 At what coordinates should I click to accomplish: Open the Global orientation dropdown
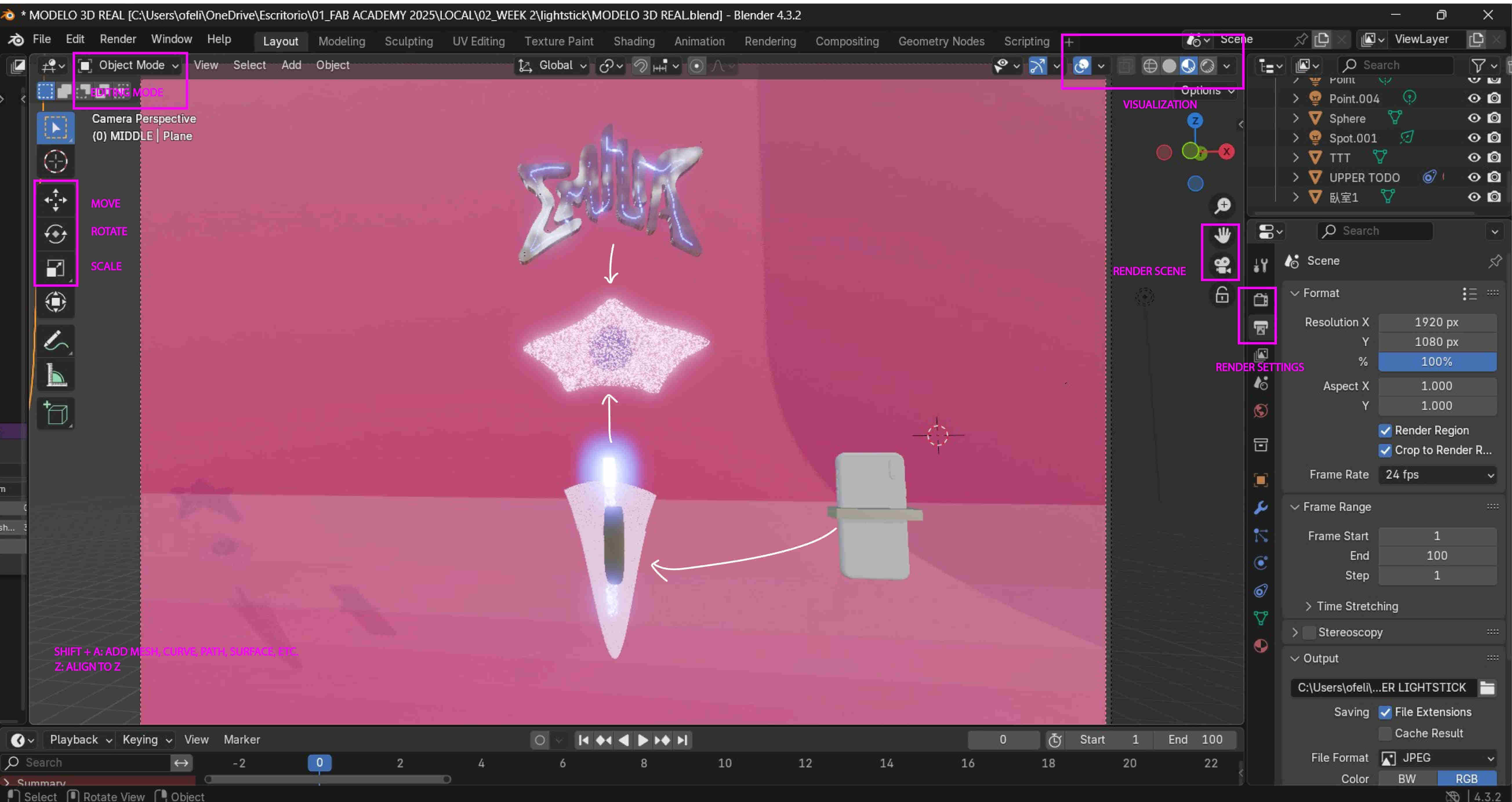point(552,65)
